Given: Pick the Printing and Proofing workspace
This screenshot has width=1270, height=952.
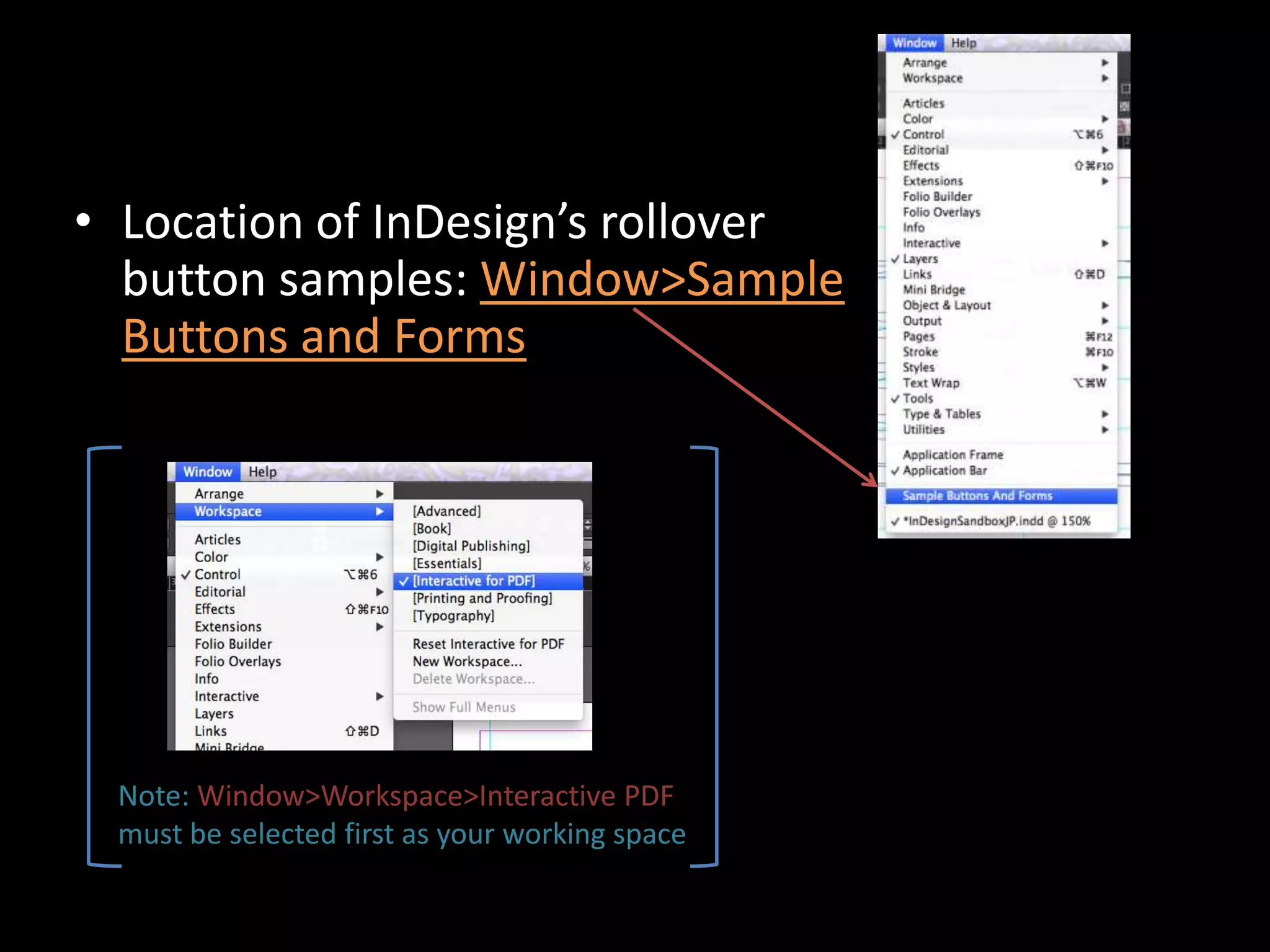Looking at the screenshot, I should tap(482, 598).
